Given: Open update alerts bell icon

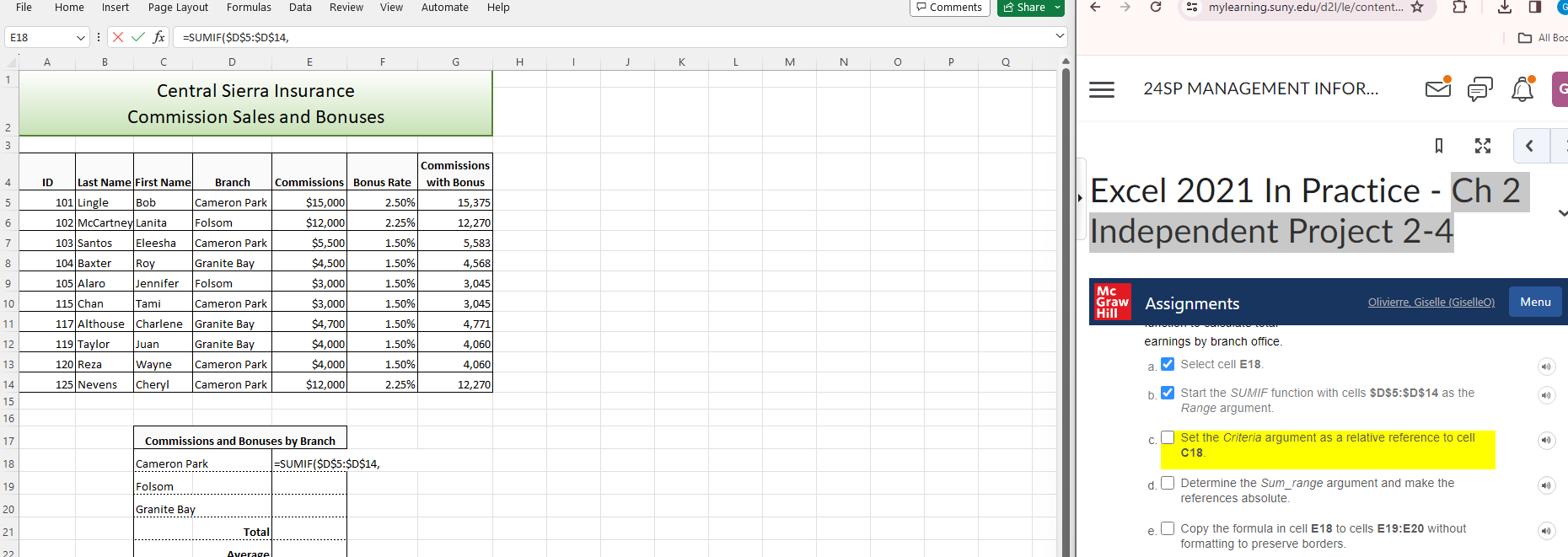Looking at the screenshot, I should 1522,88.
